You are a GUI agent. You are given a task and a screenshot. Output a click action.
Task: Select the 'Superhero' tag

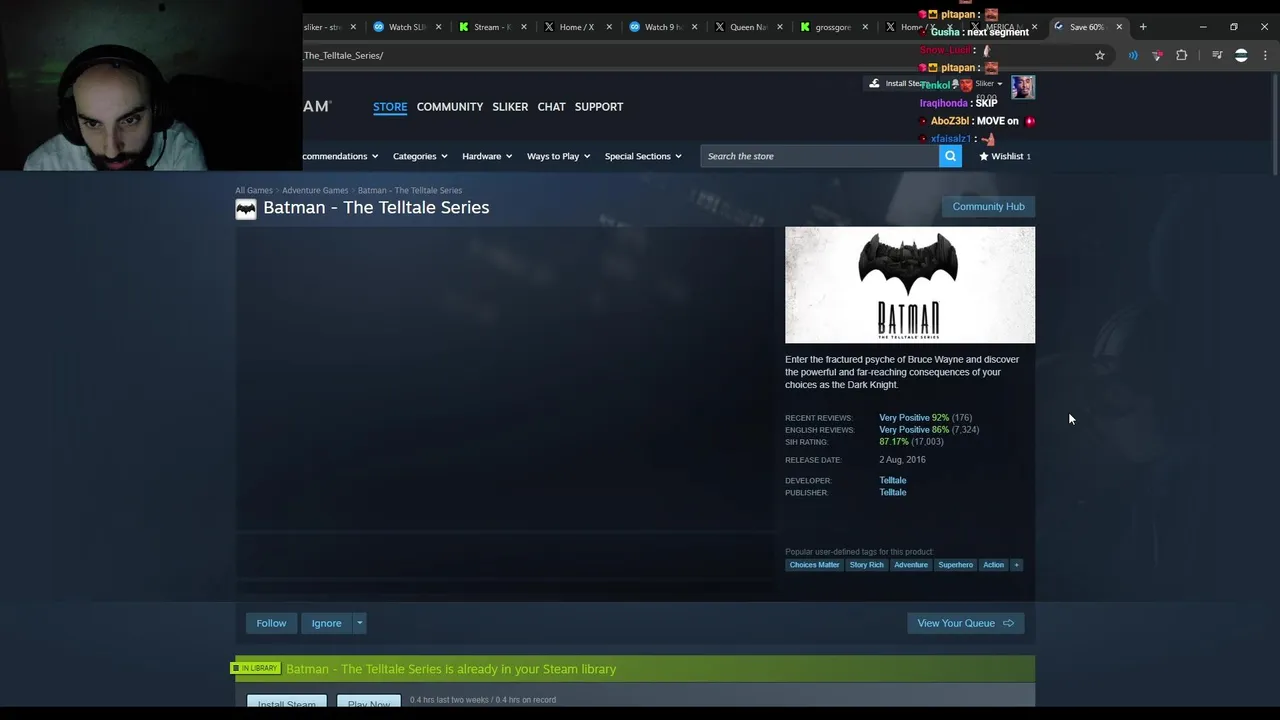[x=955, y=565]
